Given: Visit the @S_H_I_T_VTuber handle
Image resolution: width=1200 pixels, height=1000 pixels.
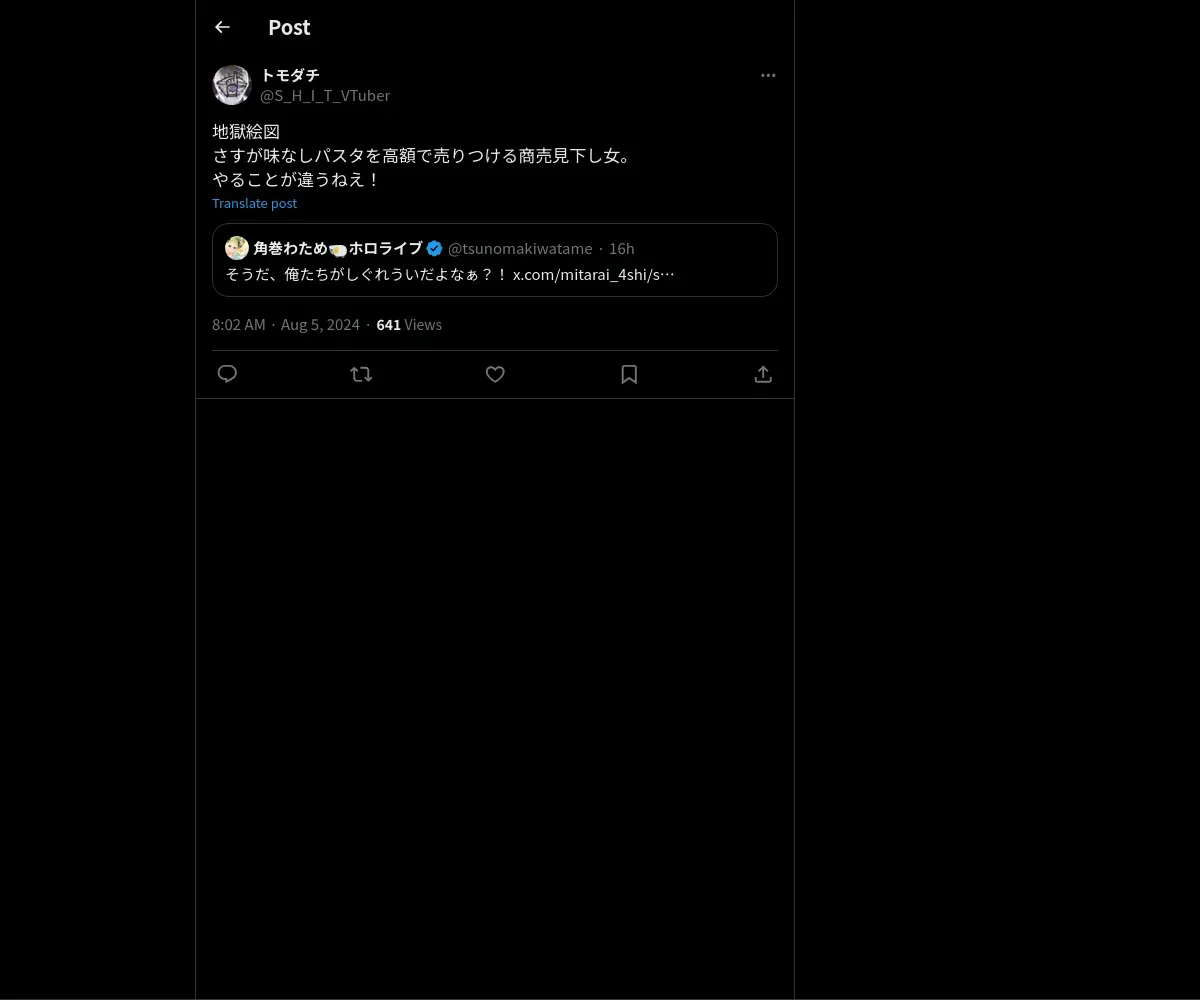Looking at the screenshot, I should [325, 95].
